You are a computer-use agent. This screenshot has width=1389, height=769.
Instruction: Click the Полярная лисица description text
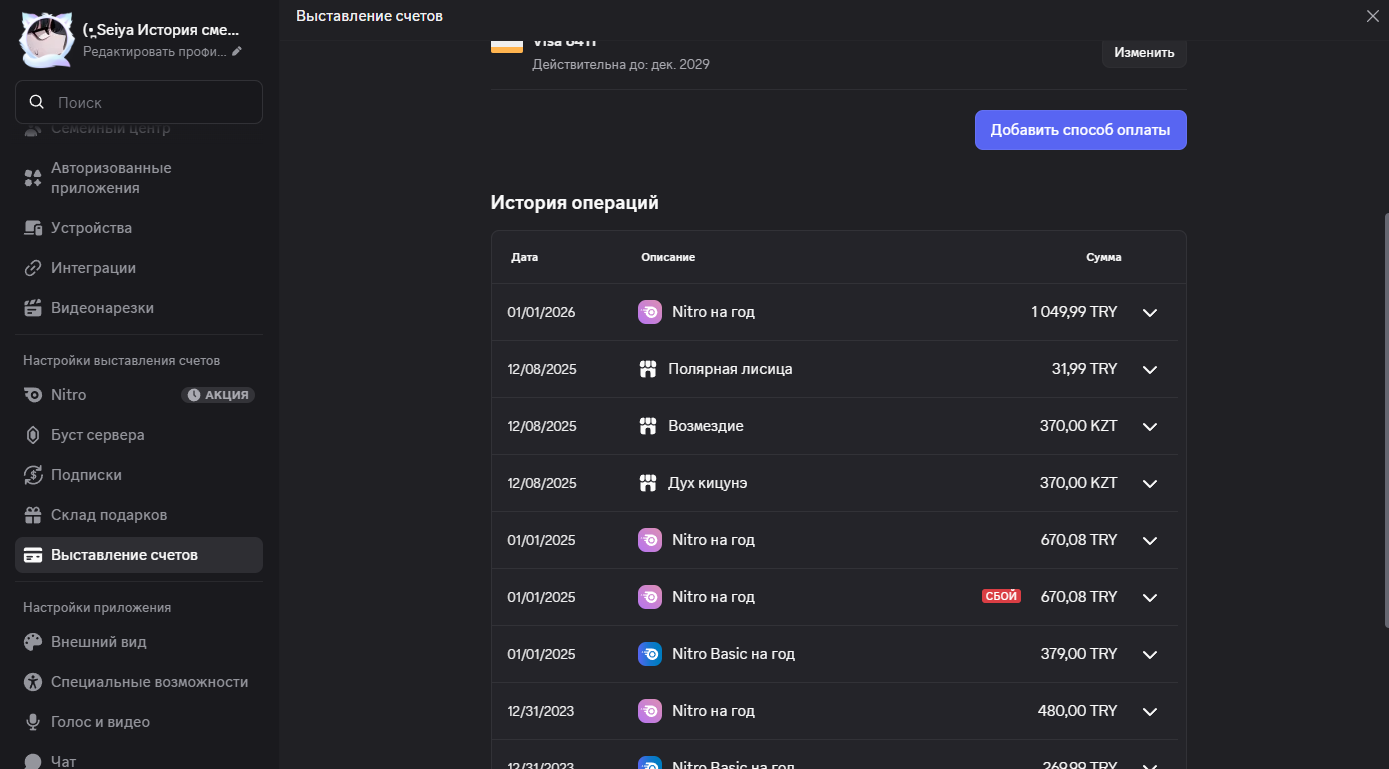tap(730, 369)
